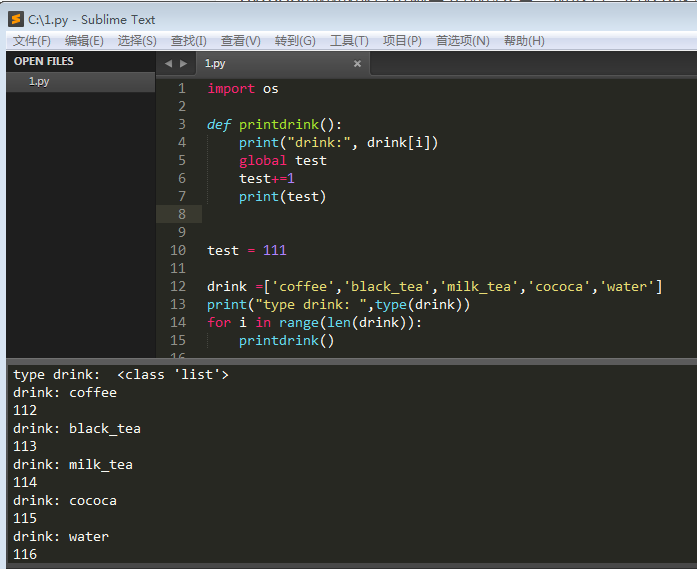The height and width of the screenshot is (569, 697).
Task: Click output value 113
Action: pos(25,446)
